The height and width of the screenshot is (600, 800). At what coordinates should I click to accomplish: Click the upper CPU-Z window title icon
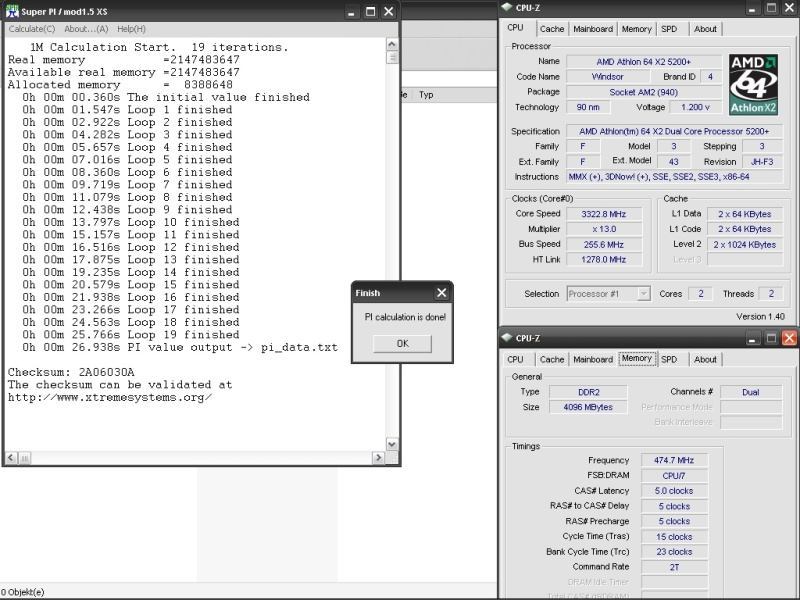tap(507, 7)
